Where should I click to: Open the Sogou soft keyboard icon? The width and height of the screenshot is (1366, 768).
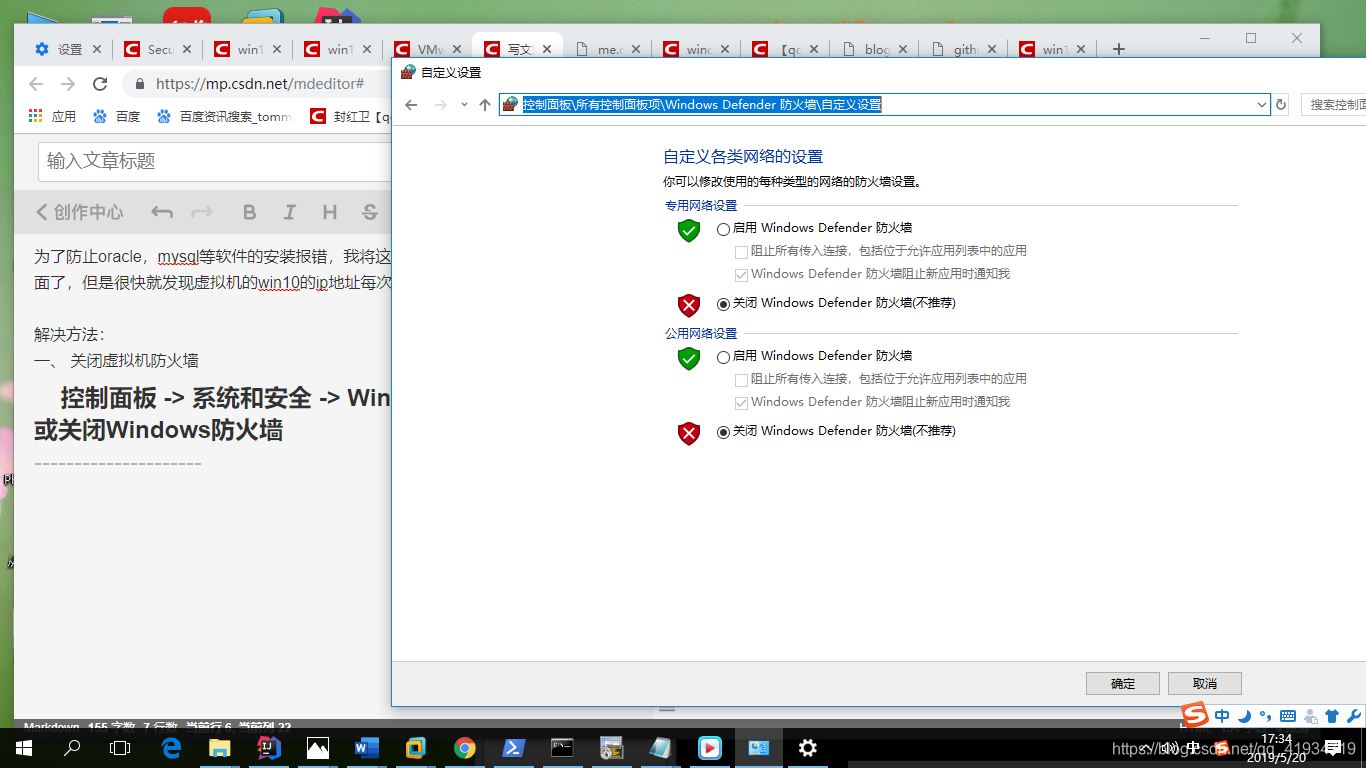click(x=1288, y=716)
